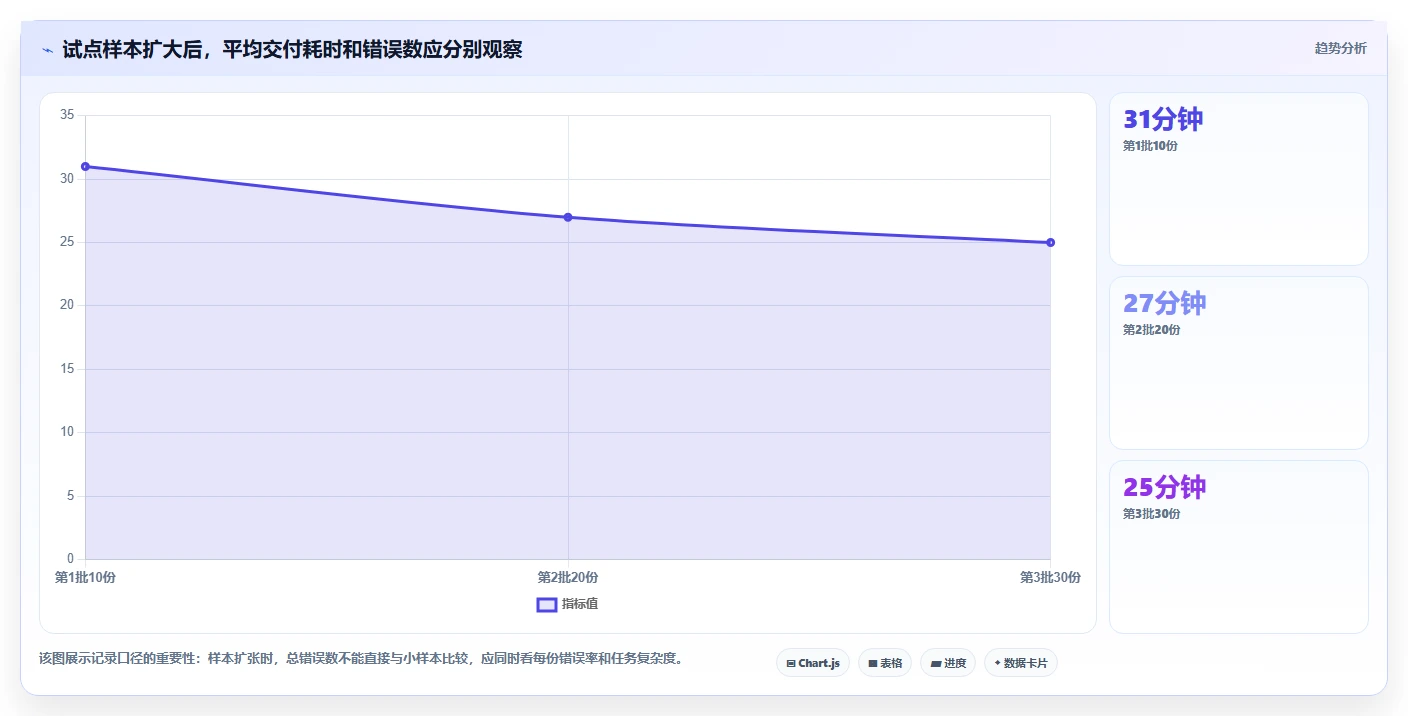Click the y-axis value 30
The image size is (1408, 716).
coord(67,179)
